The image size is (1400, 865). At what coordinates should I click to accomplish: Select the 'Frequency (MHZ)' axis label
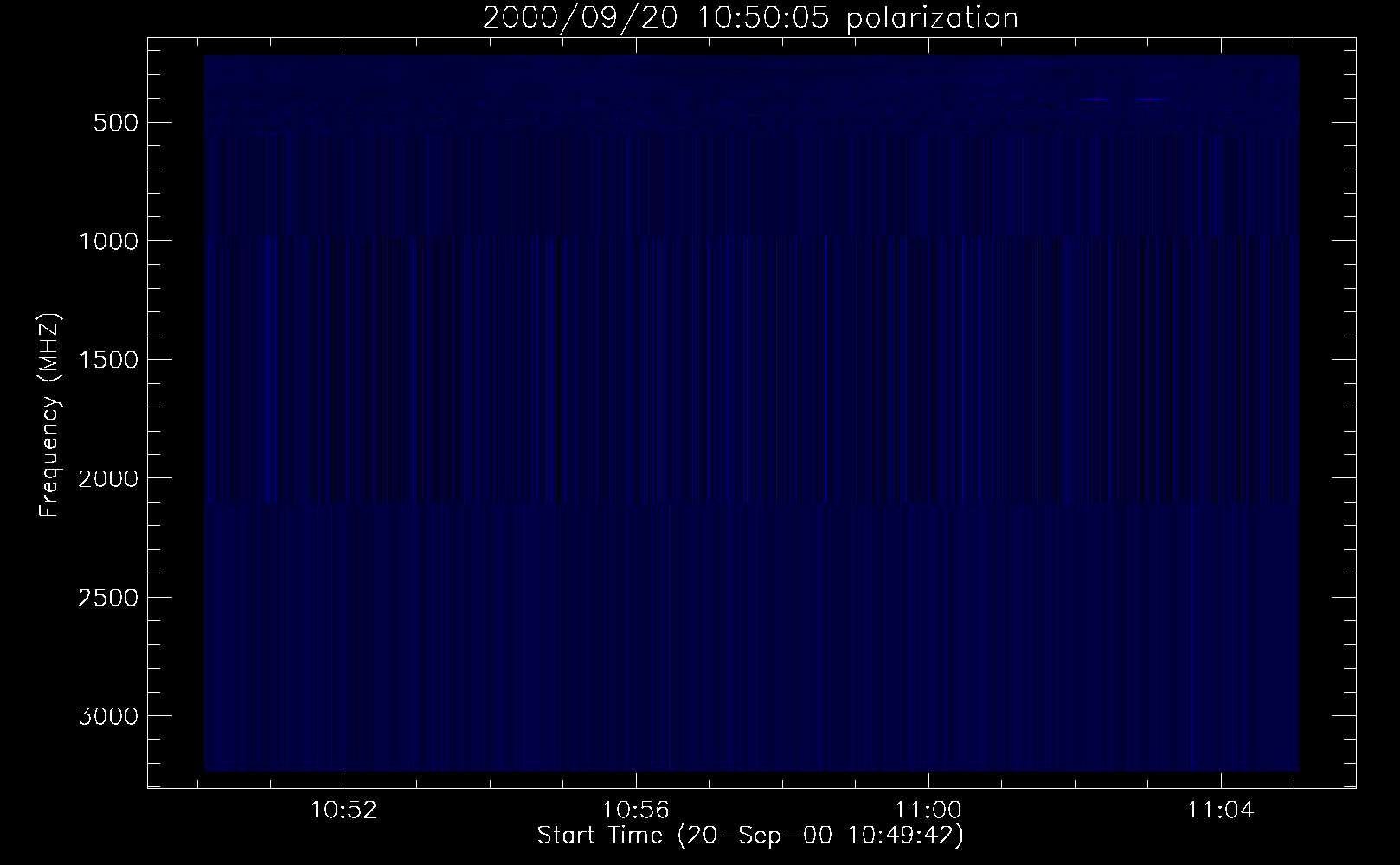coord(49,415)
